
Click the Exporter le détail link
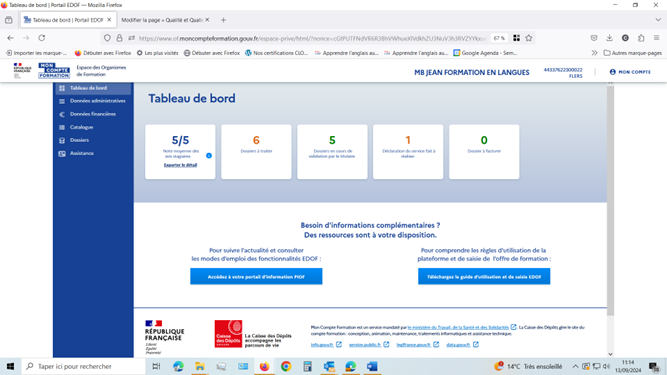click(x=180, y=165)
